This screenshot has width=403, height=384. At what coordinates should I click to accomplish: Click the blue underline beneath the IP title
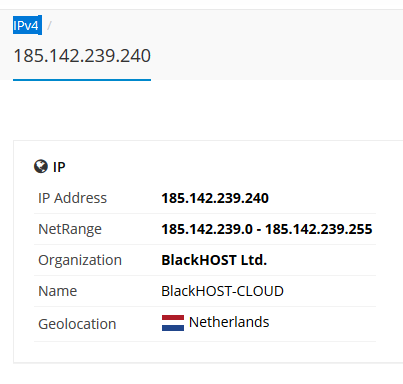[x=82, y=80]
